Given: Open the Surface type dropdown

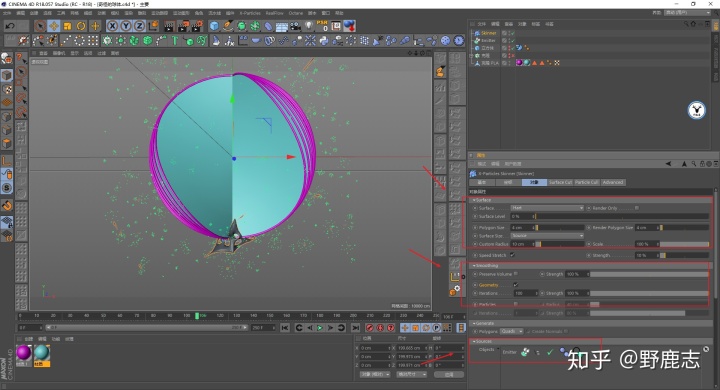Looking at the screenshot, I should [x=547, y=208].
